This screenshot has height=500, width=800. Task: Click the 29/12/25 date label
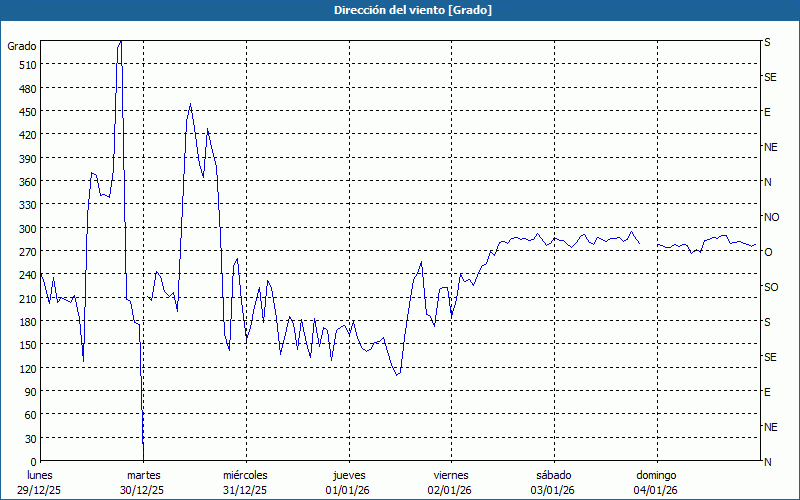40,490
